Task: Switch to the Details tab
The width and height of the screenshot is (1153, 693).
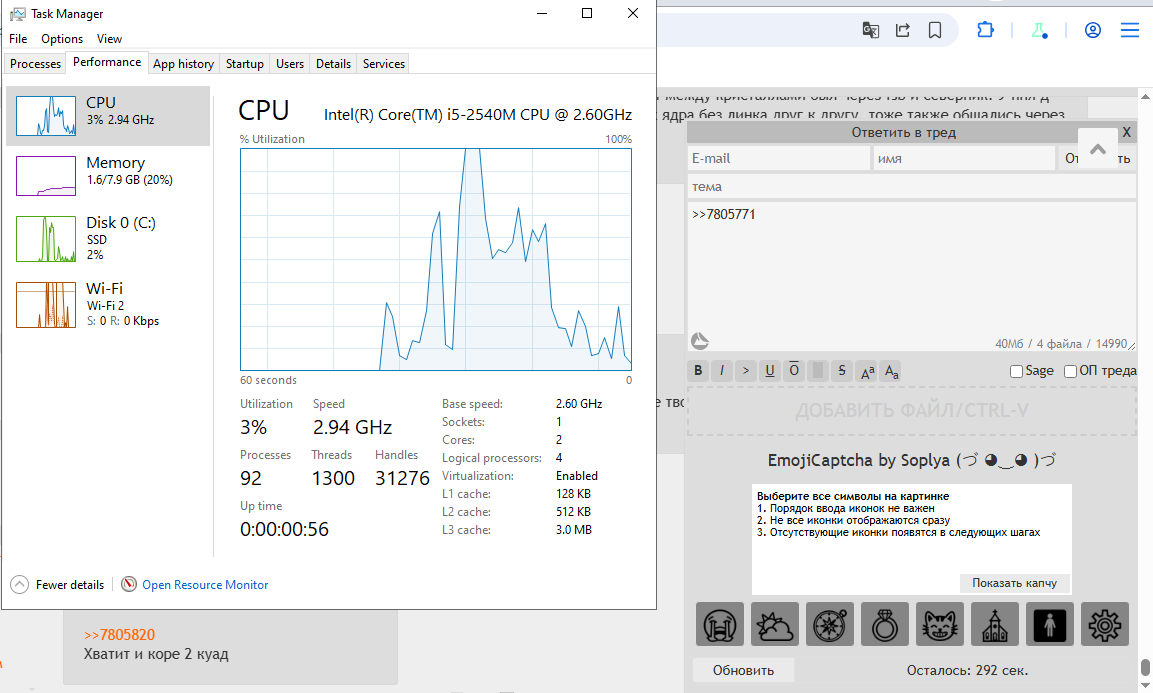Action: point(333,64)
